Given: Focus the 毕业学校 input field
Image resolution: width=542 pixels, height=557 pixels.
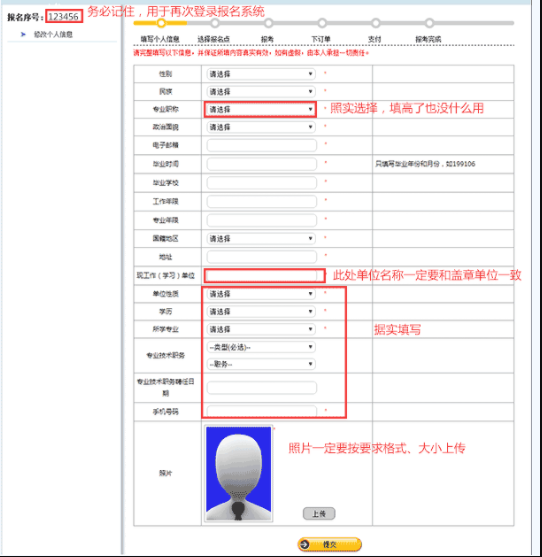Looking at the screenshot, I should pyautogui.click(x=262, y=183).
